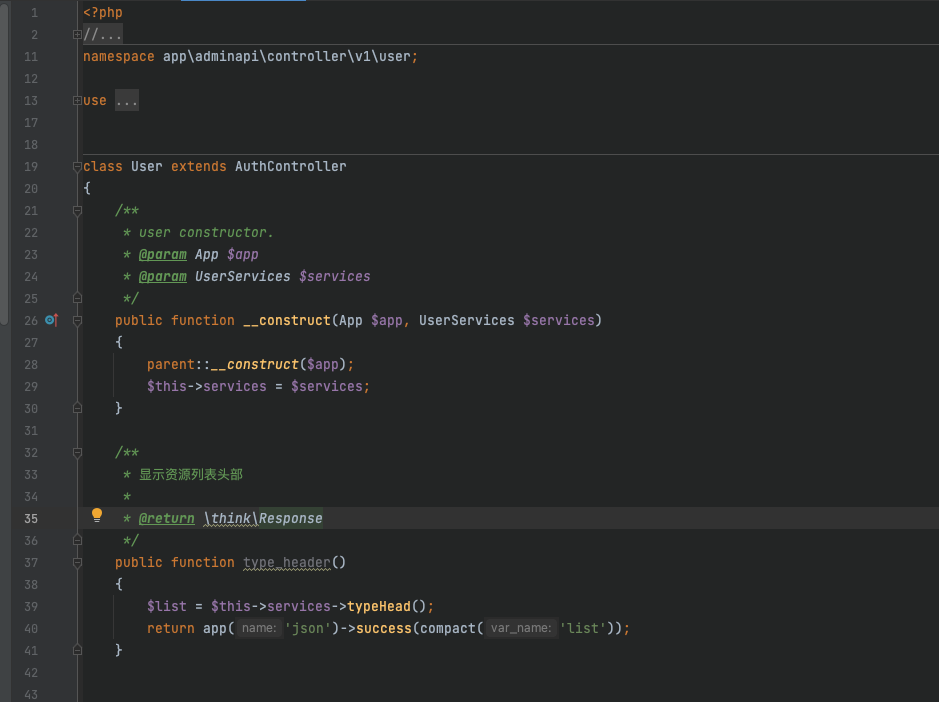Click the type_header function name
939x702 pixels.
coord(286,563)
